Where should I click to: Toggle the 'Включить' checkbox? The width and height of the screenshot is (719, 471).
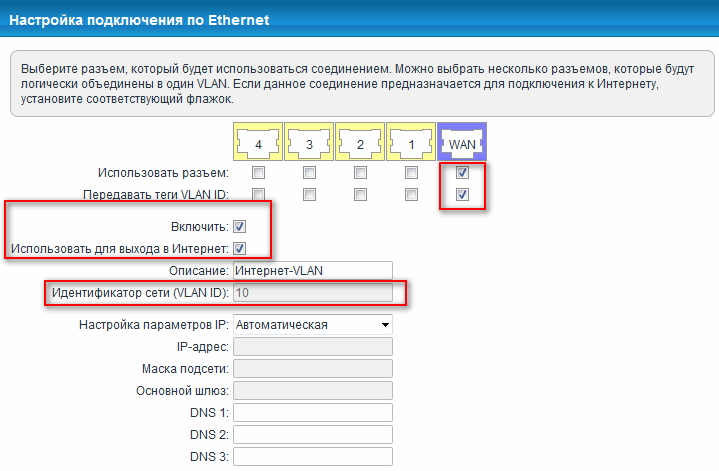tap(239, 227)
